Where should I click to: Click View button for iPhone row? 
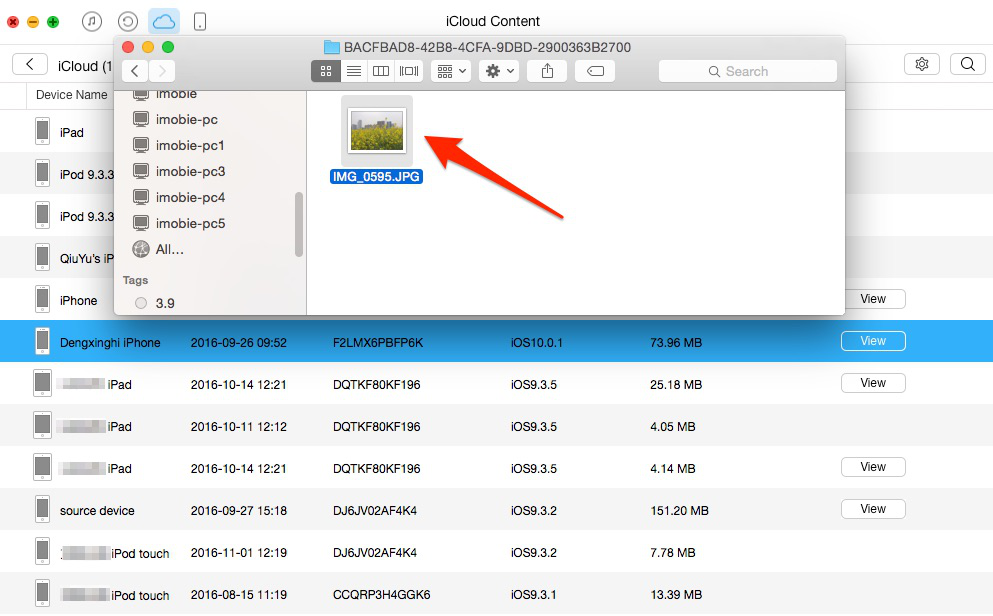click(873, 299)
